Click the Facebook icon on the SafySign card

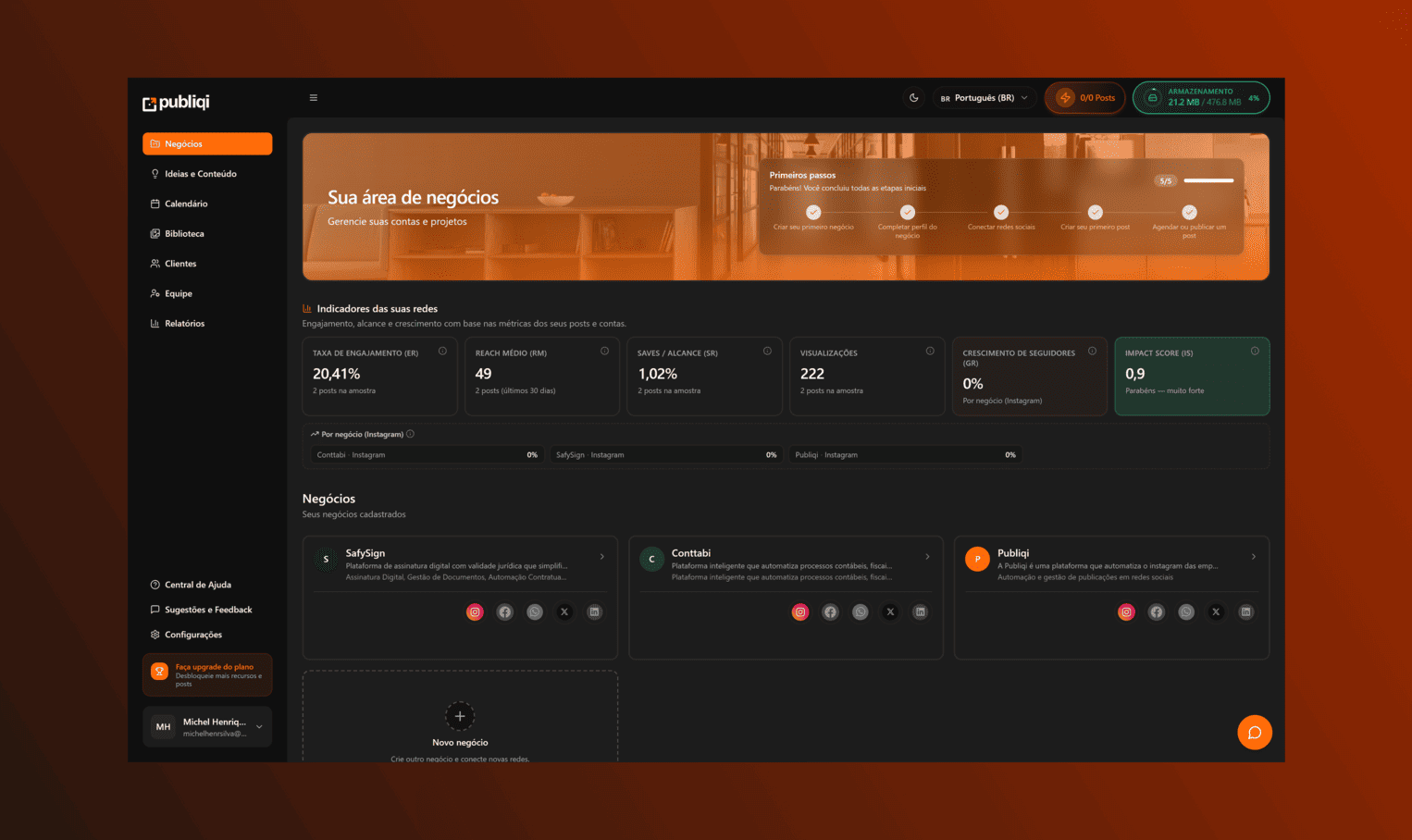pyautogui.click(x=504, y=612)
